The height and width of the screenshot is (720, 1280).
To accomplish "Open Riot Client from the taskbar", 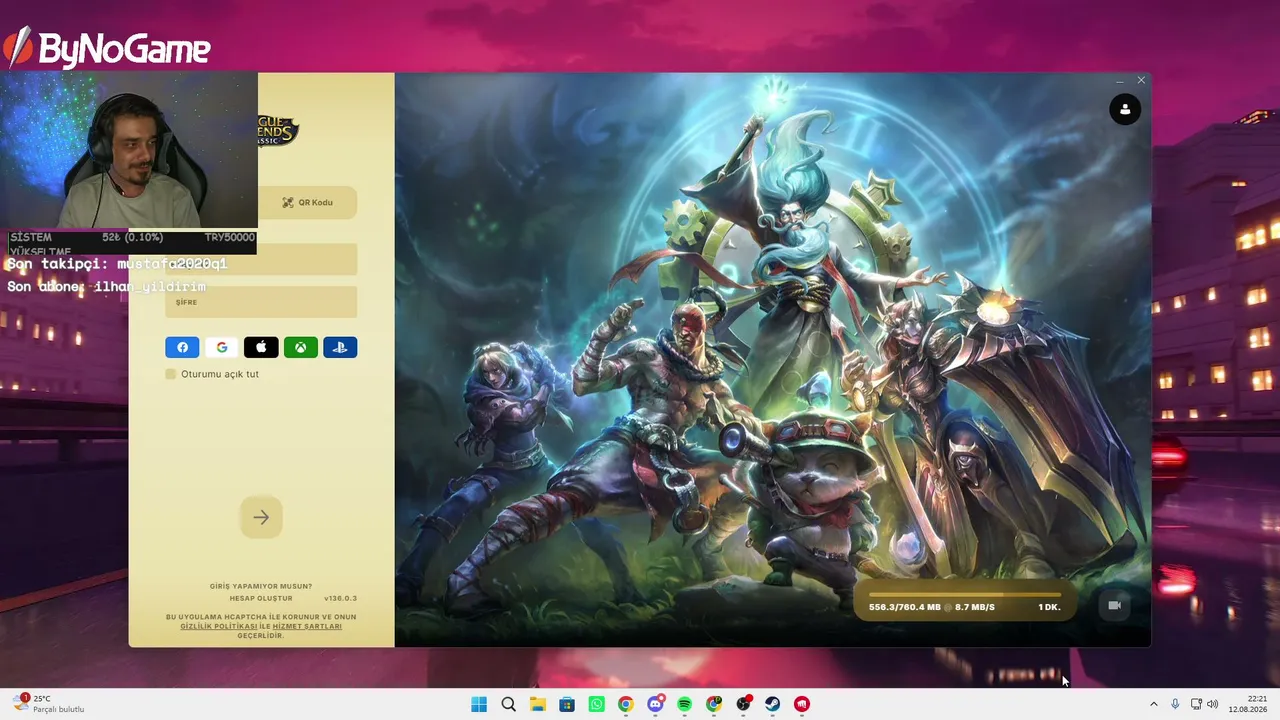I will [x=802, y=704].
